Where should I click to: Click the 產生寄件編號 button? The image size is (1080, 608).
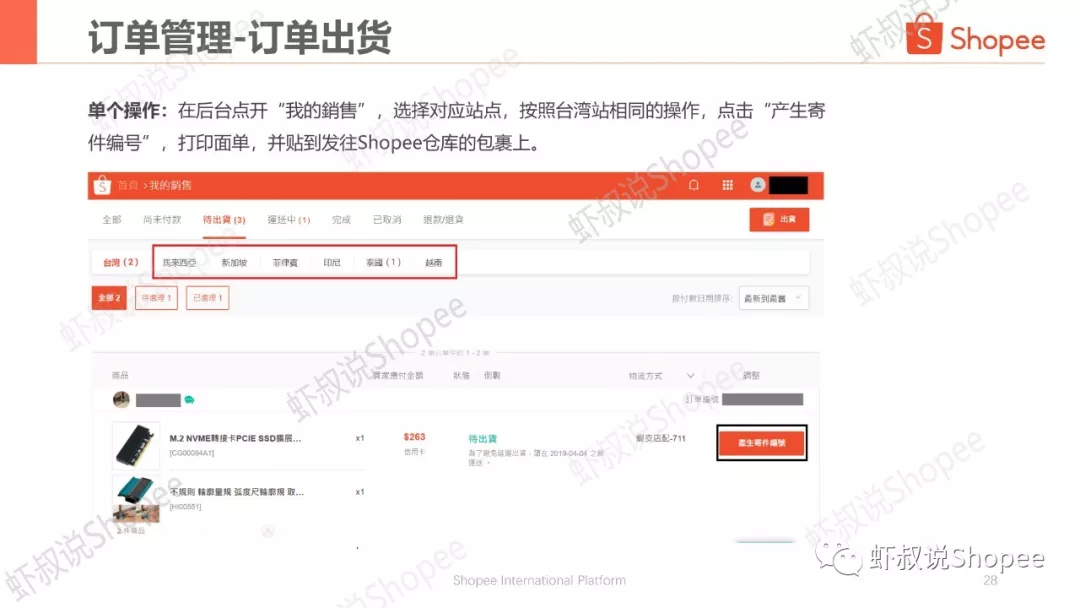tap(761, 443)
